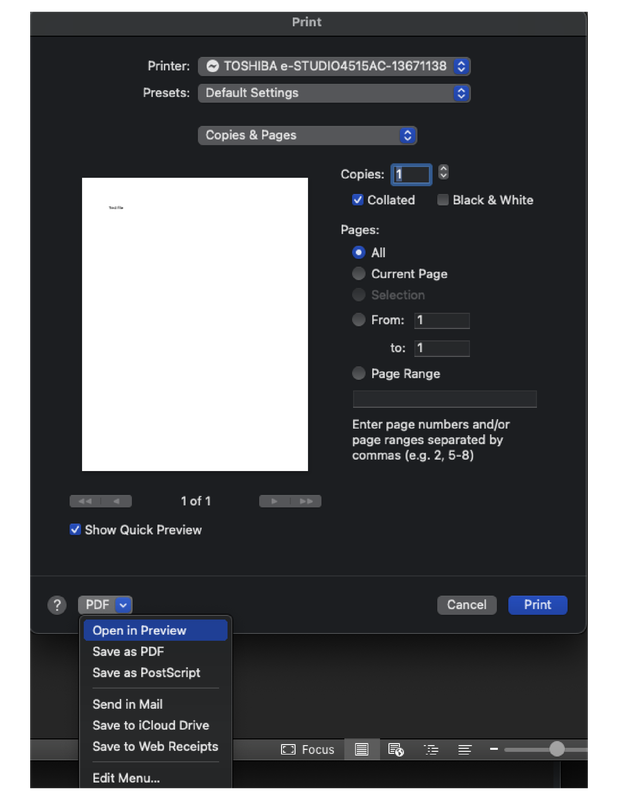Go to next preview page button
The image size is (618, 800).
click(x=275, y=502)
